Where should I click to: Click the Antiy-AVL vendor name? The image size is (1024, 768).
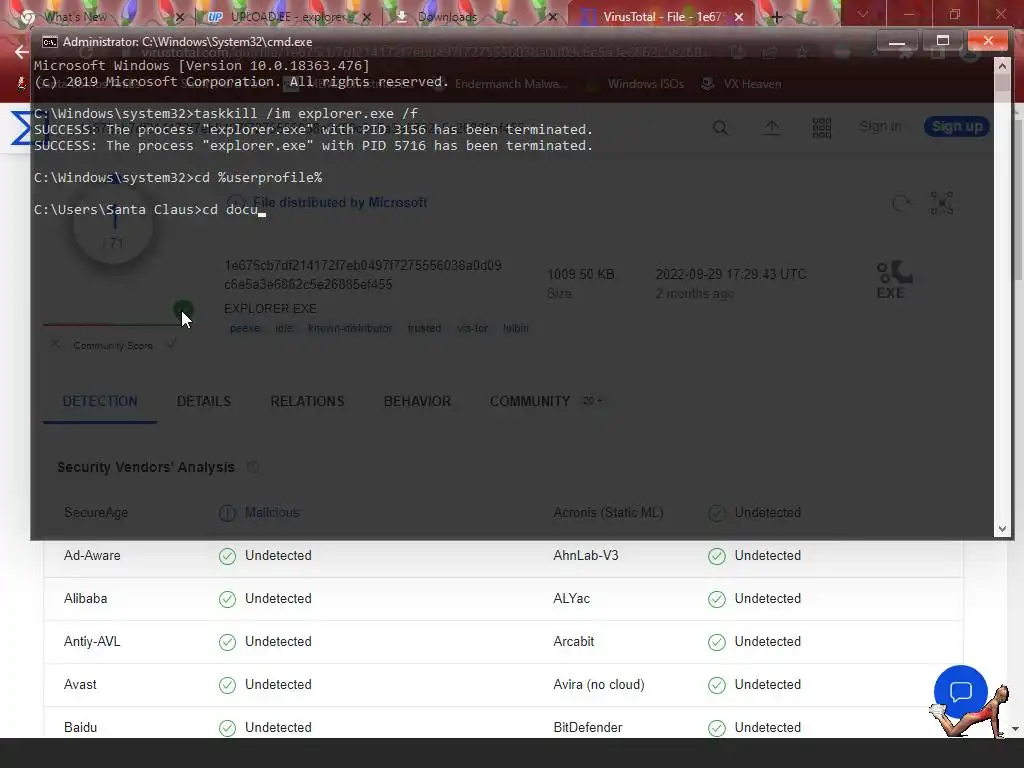point(92,641)
